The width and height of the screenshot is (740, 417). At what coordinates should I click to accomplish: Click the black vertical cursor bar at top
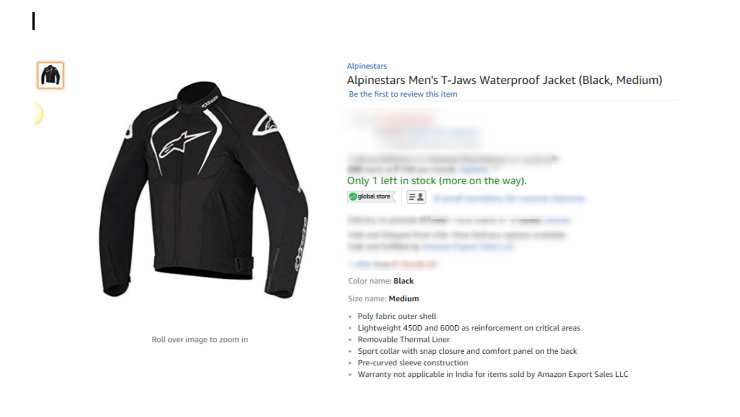click(x=34, y=21)
